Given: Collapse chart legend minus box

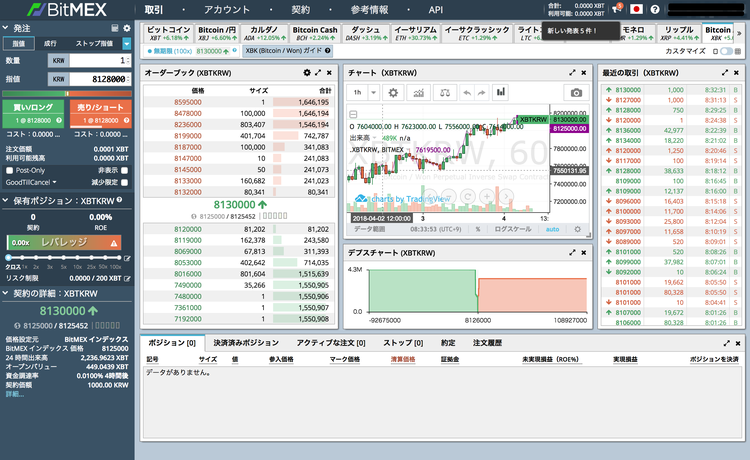Looking at the screenshot, I should tap(353, 114).
